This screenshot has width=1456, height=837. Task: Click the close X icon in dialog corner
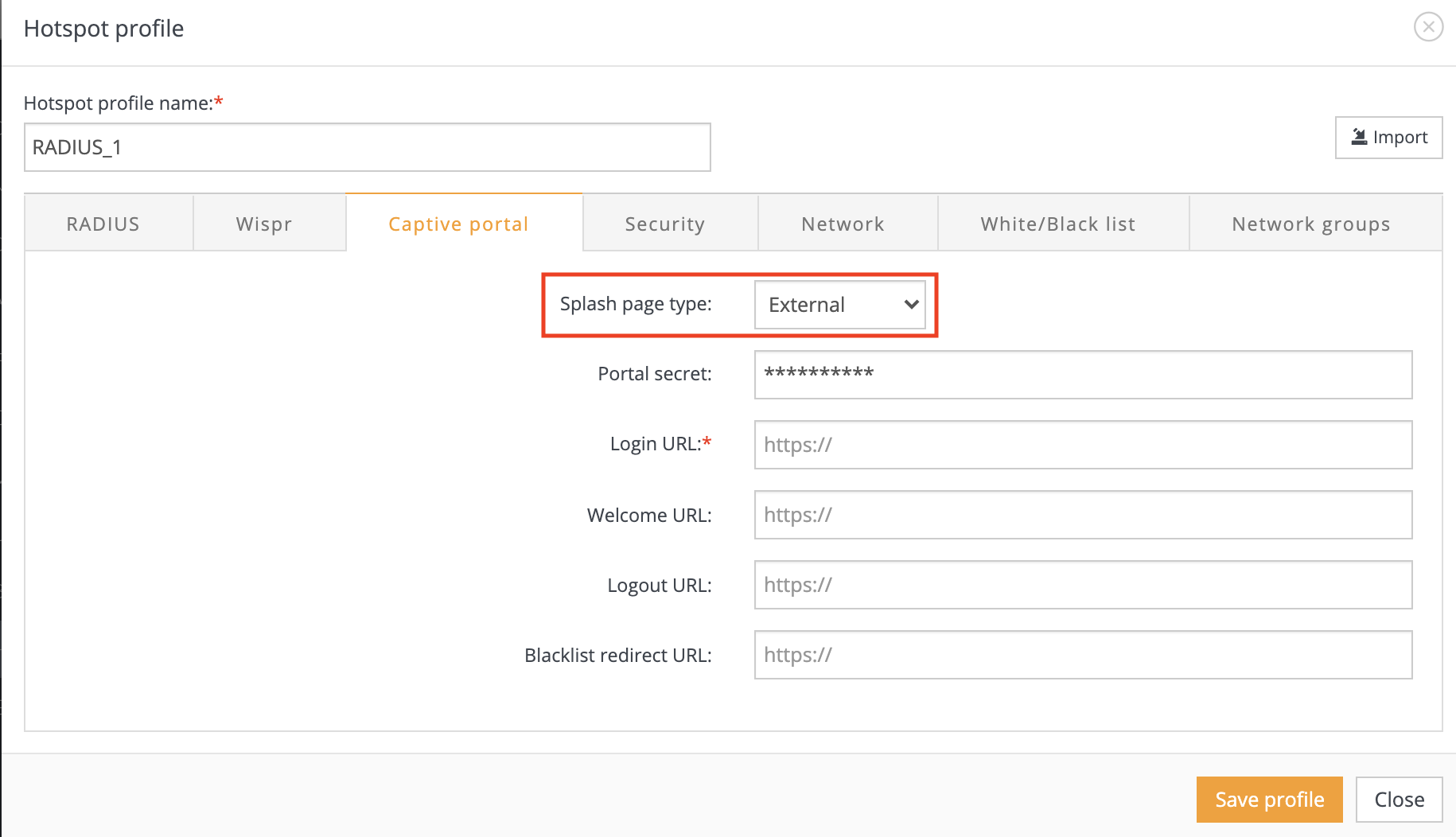1429,26
